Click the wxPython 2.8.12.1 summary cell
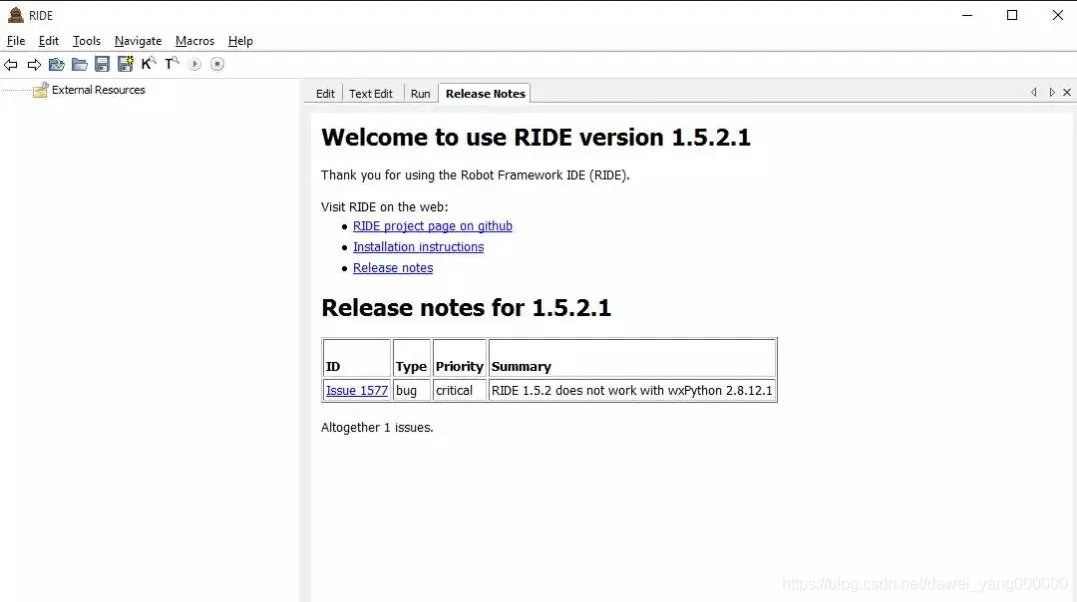1077x602 pixels. coord(633,390)
